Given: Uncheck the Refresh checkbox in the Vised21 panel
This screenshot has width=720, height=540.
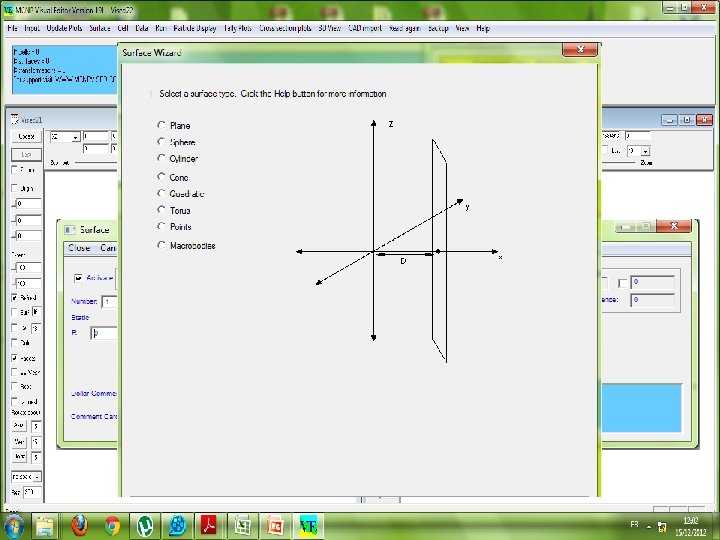Looking at the screenshot, I should [x=15, y=298].
